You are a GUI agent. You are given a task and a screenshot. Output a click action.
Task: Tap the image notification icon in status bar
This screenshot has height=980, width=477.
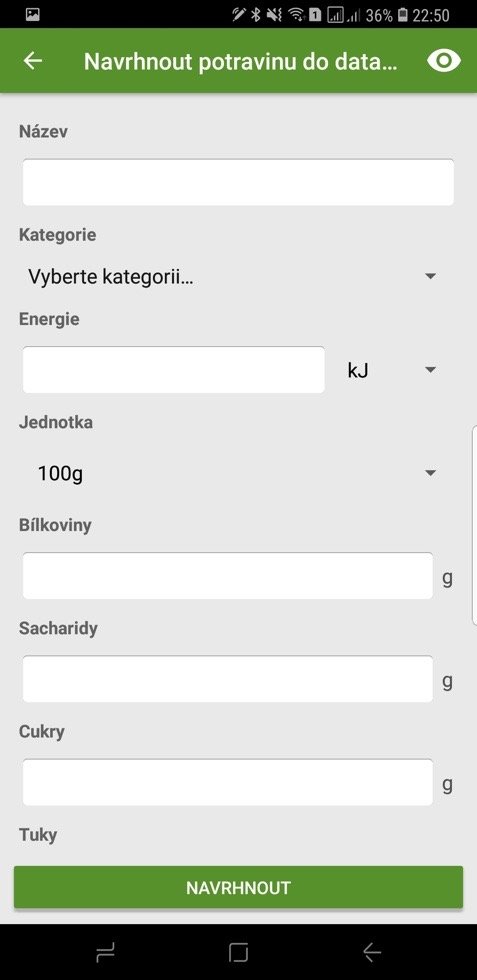coord(33,14)
